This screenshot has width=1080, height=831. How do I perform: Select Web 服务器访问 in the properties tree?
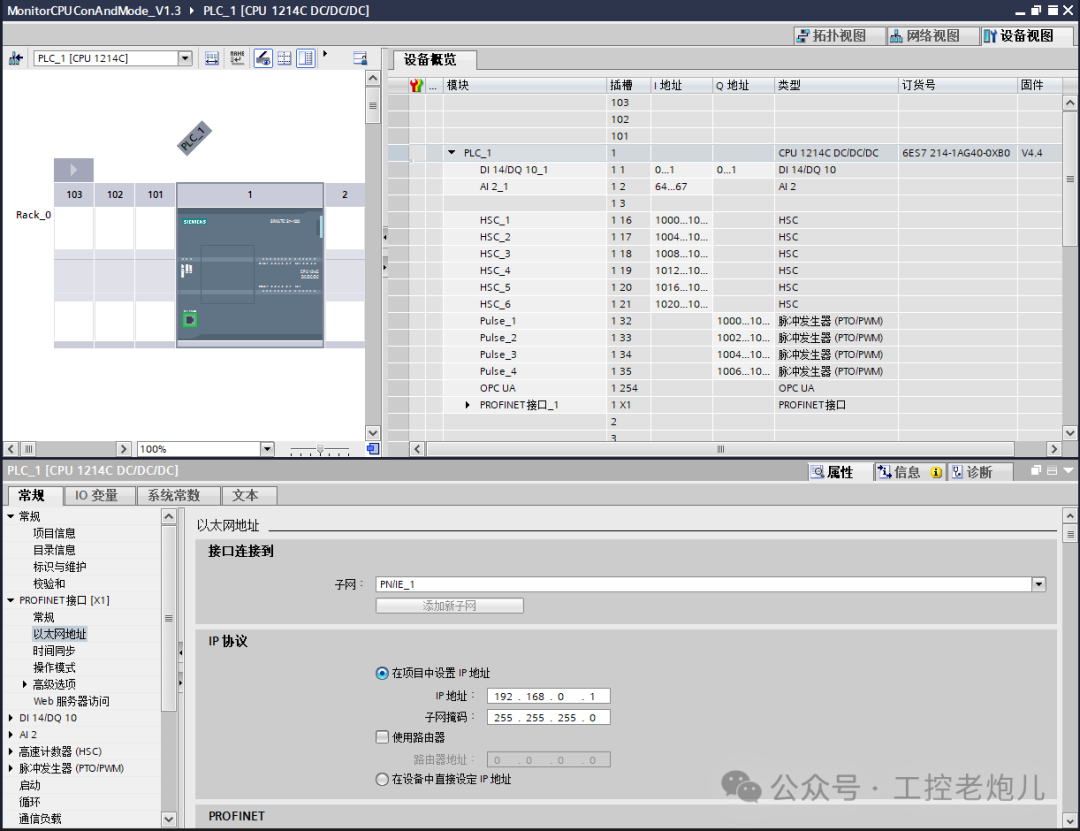pos(72,701)
